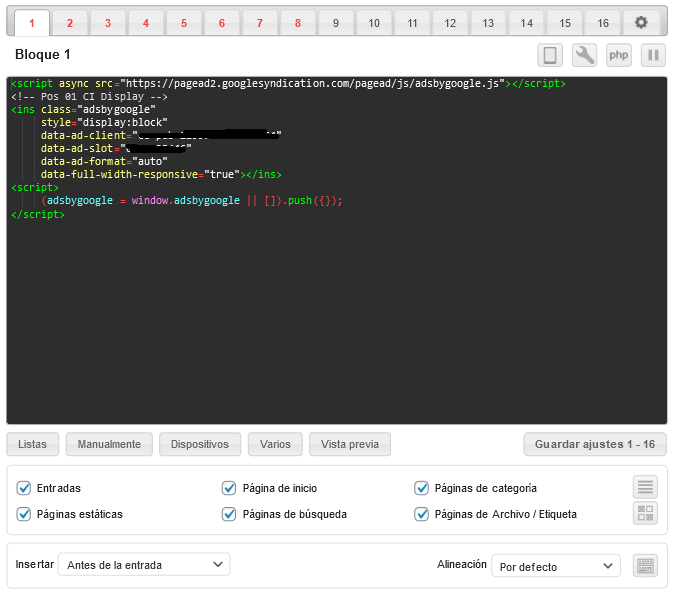Switch to block tab 4

[x=146, y=23]
